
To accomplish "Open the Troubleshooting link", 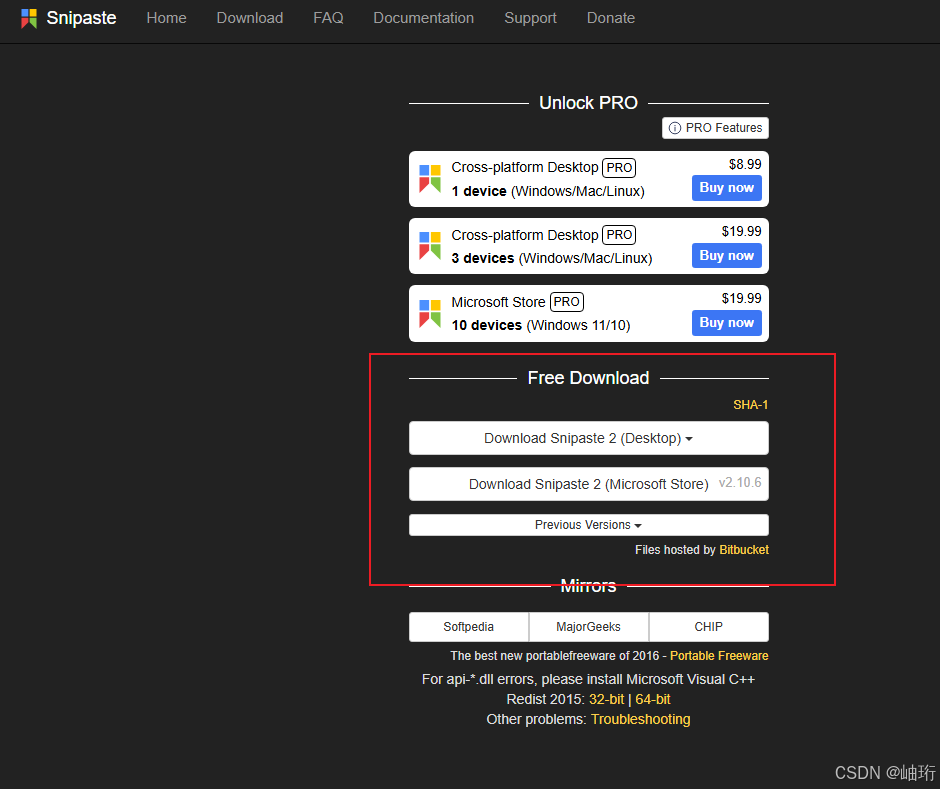I will pos(640,719).
